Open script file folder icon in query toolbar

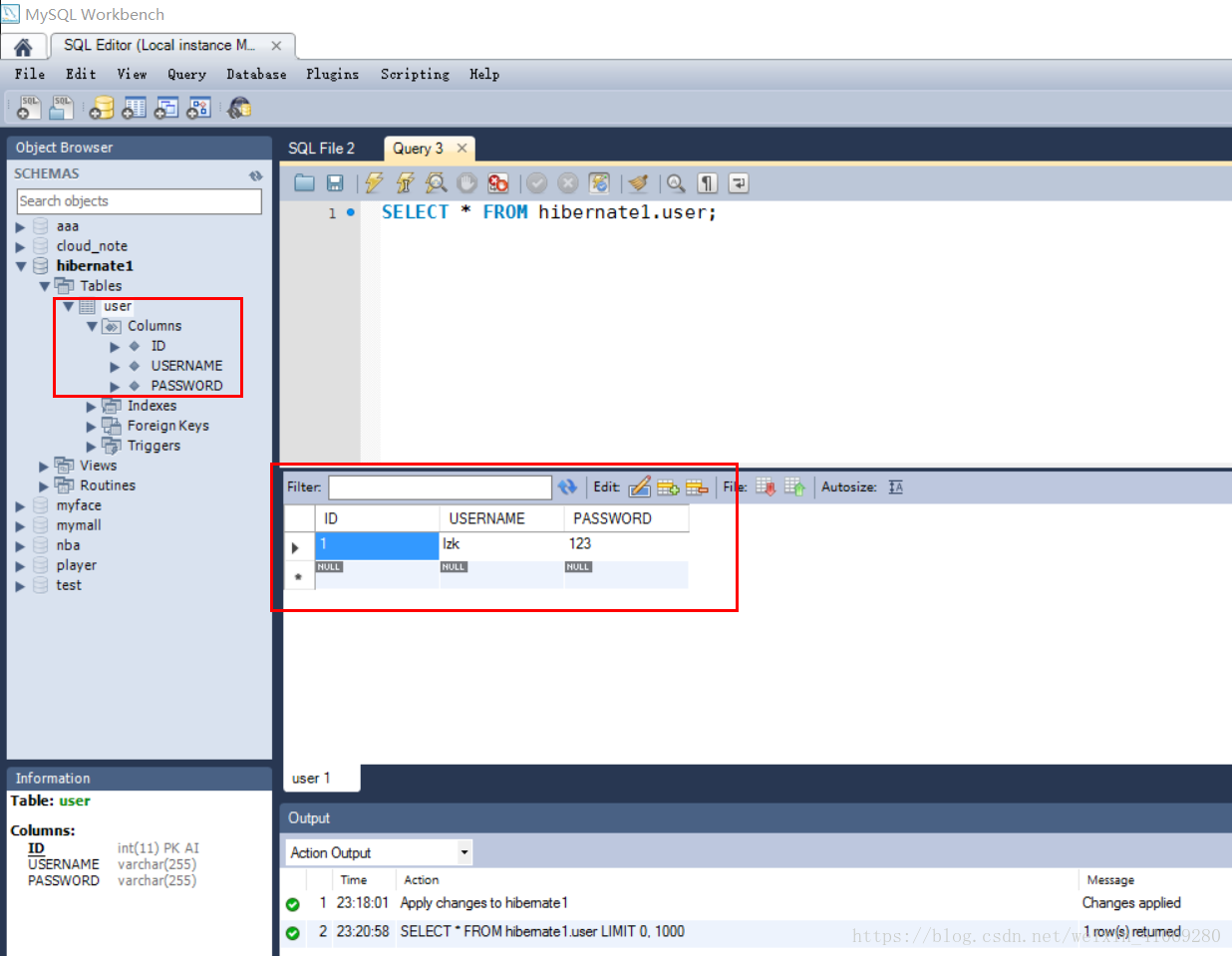click(305, 182)
